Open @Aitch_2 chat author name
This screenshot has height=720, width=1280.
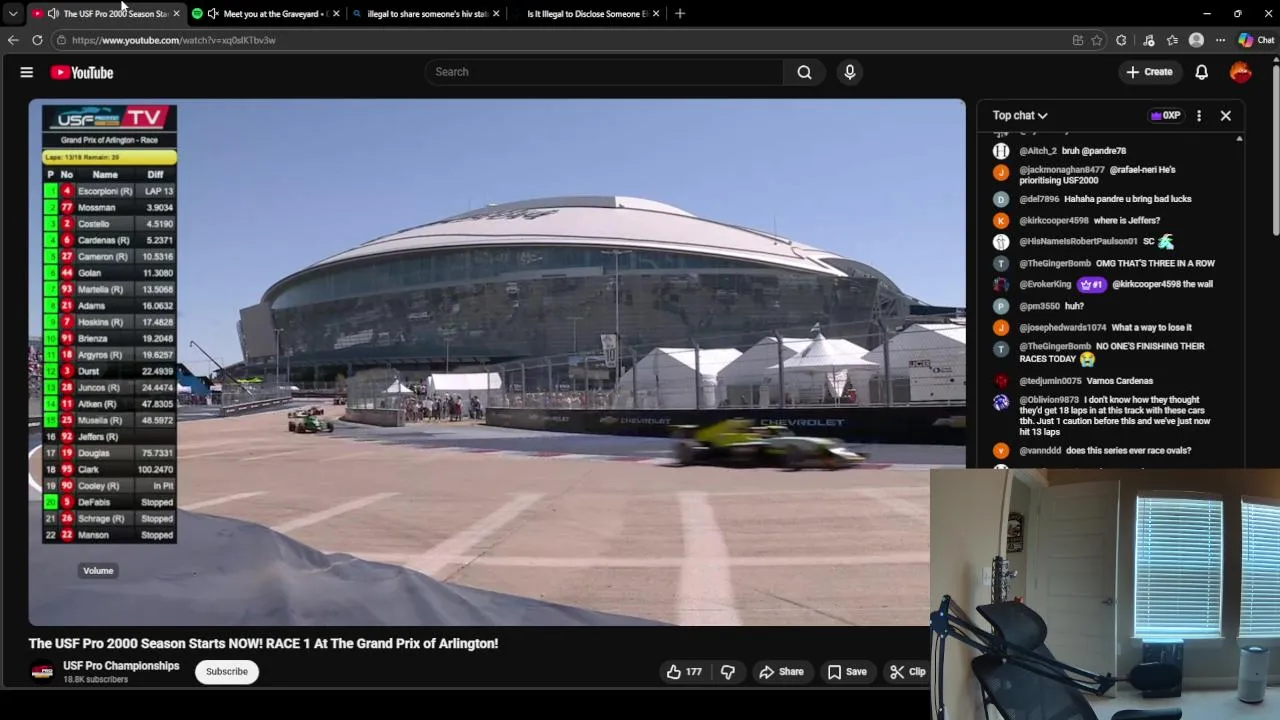1038,151
